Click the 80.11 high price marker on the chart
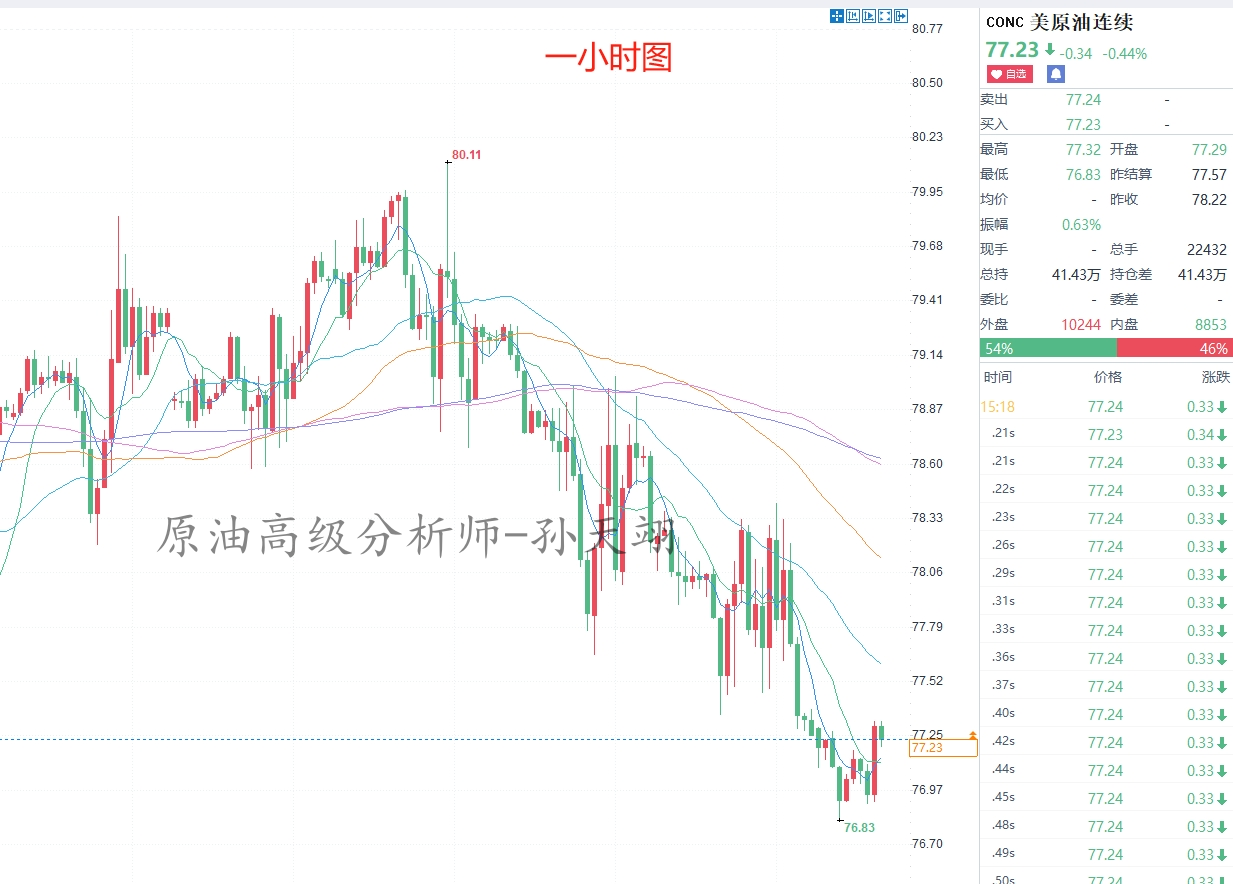The image size is (1233, 884). [x=466, y=155]
